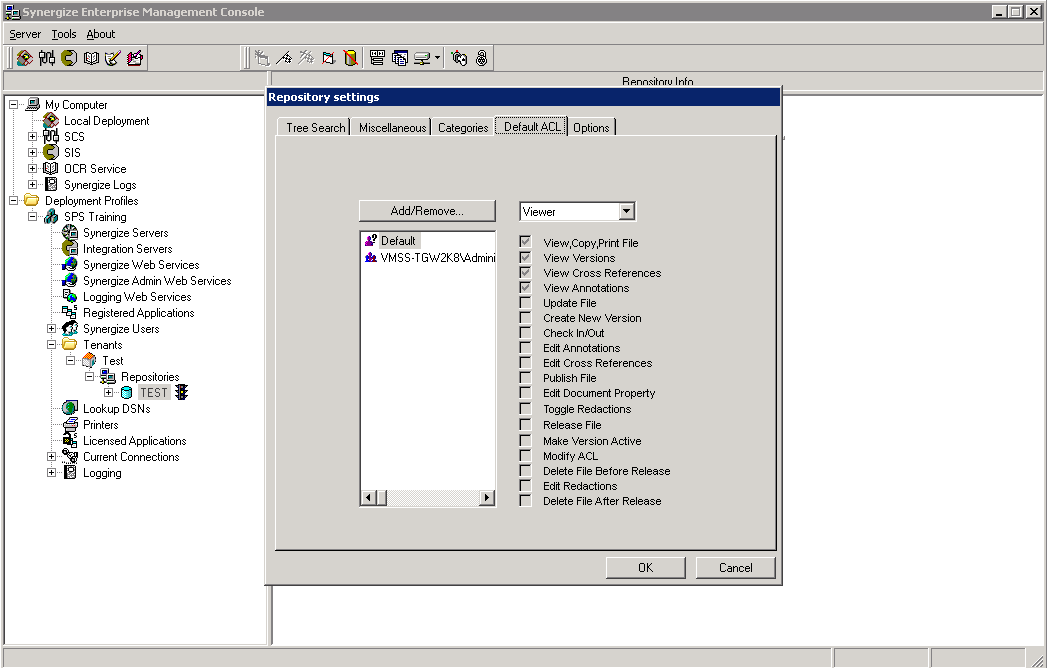The width and height of the screenshot is (1047, 668).
Task: Select the Synergize Admin Web Services item
Action: tap(157, 281)
